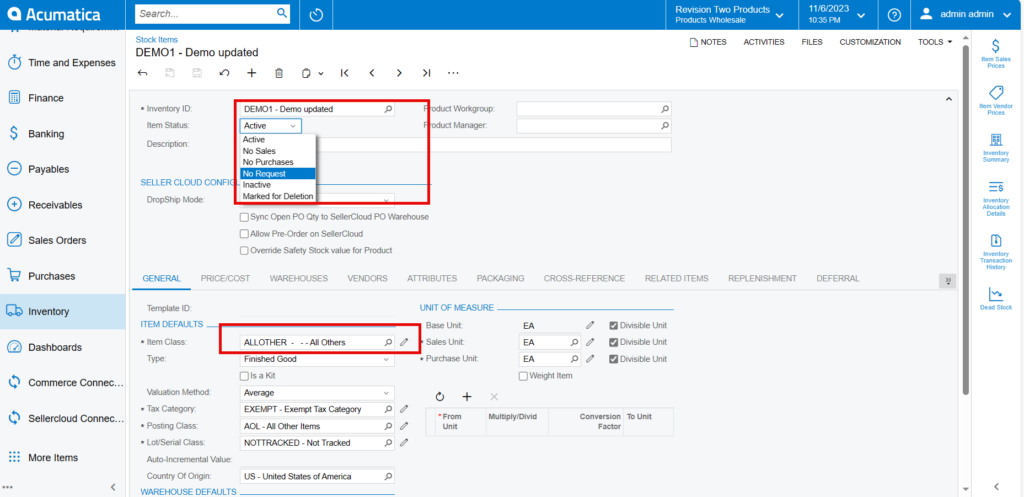Open Activities for this item

click(764, 42)
